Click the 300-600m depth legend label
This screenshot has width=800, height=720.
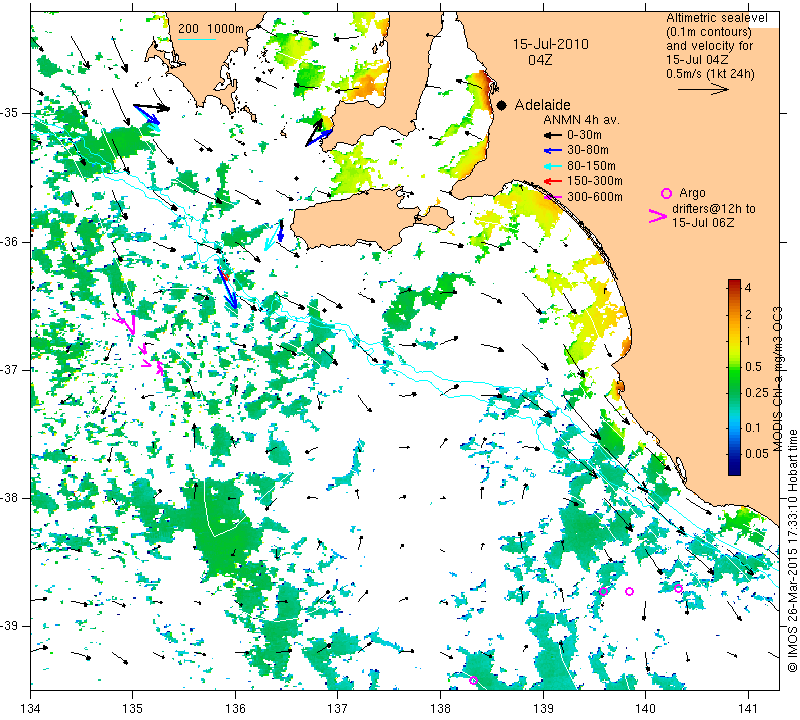click(595, 197)
